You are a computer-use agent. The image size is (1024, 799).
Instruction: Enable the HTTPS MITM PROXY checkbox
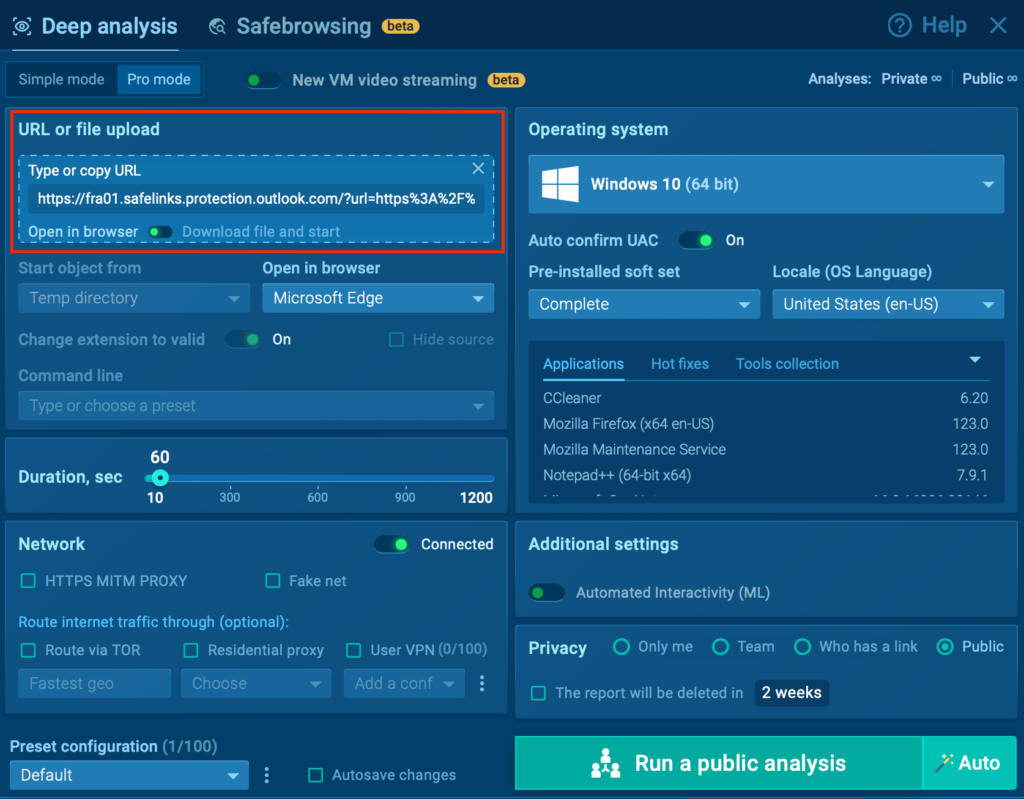pyautogui.click(x=28, y=581)
